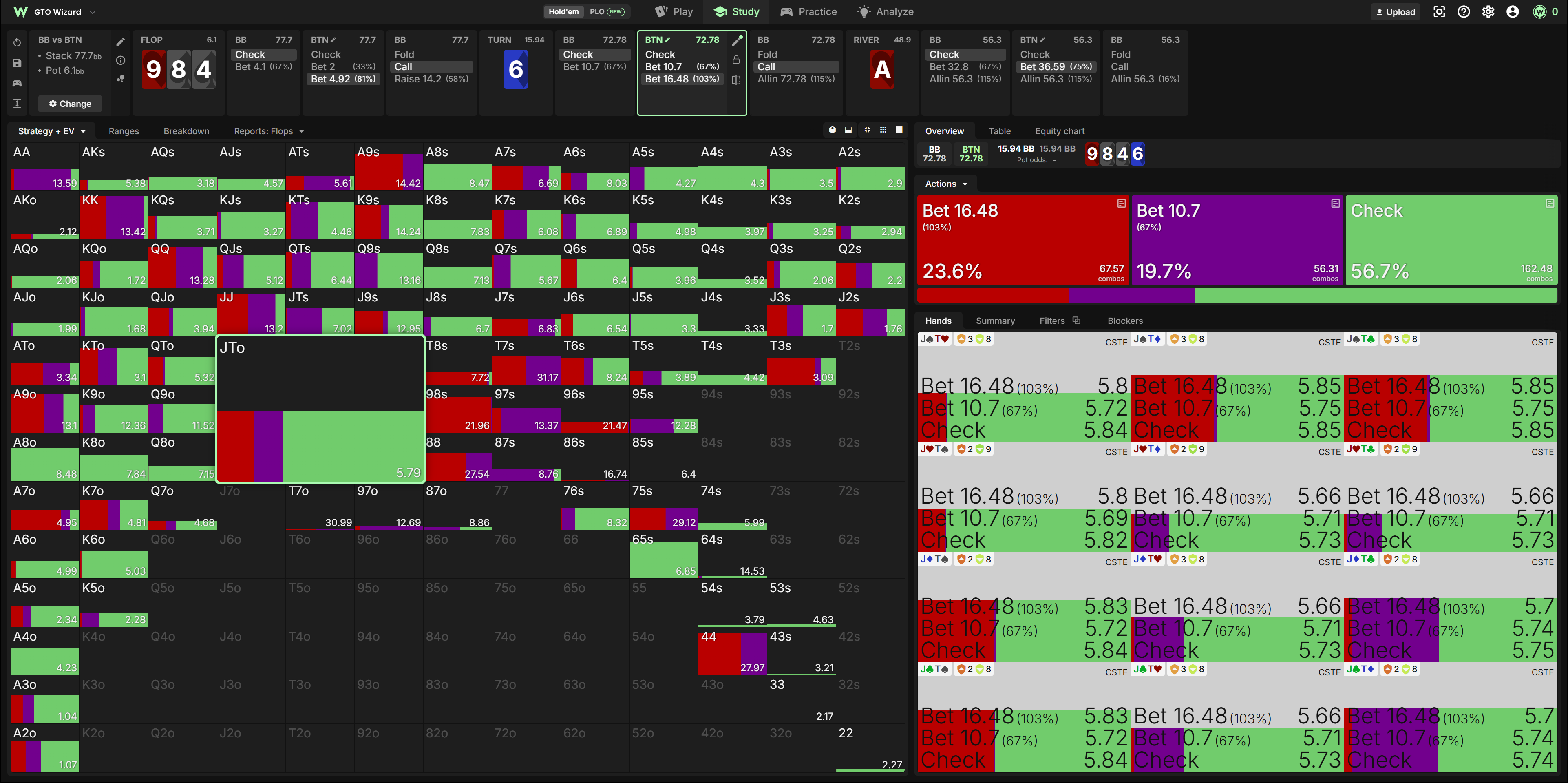Go to the Practice section

808,11
